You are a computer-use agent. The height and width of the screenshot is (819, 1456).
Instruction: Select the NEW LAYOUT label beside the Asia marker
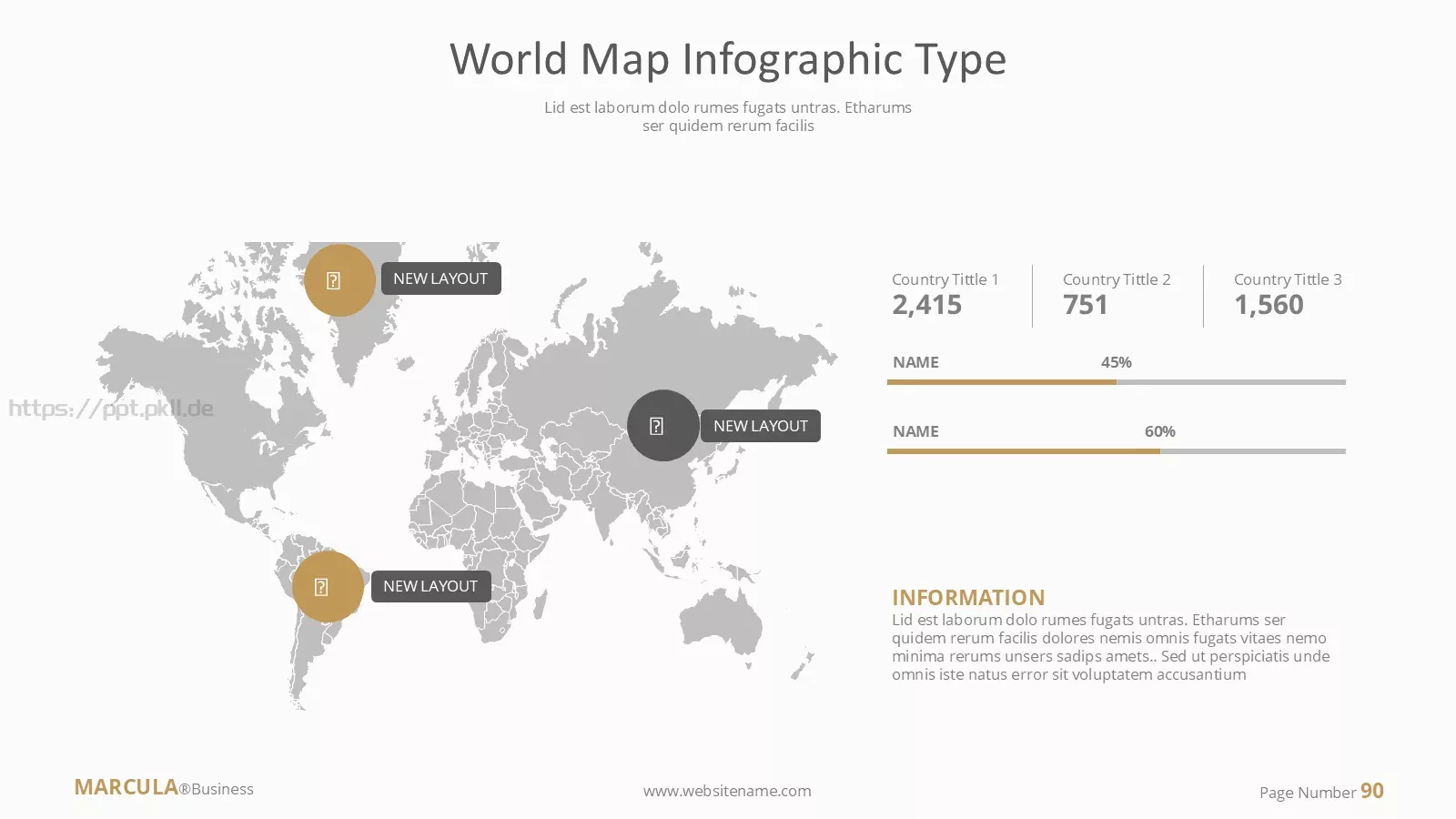coord(761,426)
